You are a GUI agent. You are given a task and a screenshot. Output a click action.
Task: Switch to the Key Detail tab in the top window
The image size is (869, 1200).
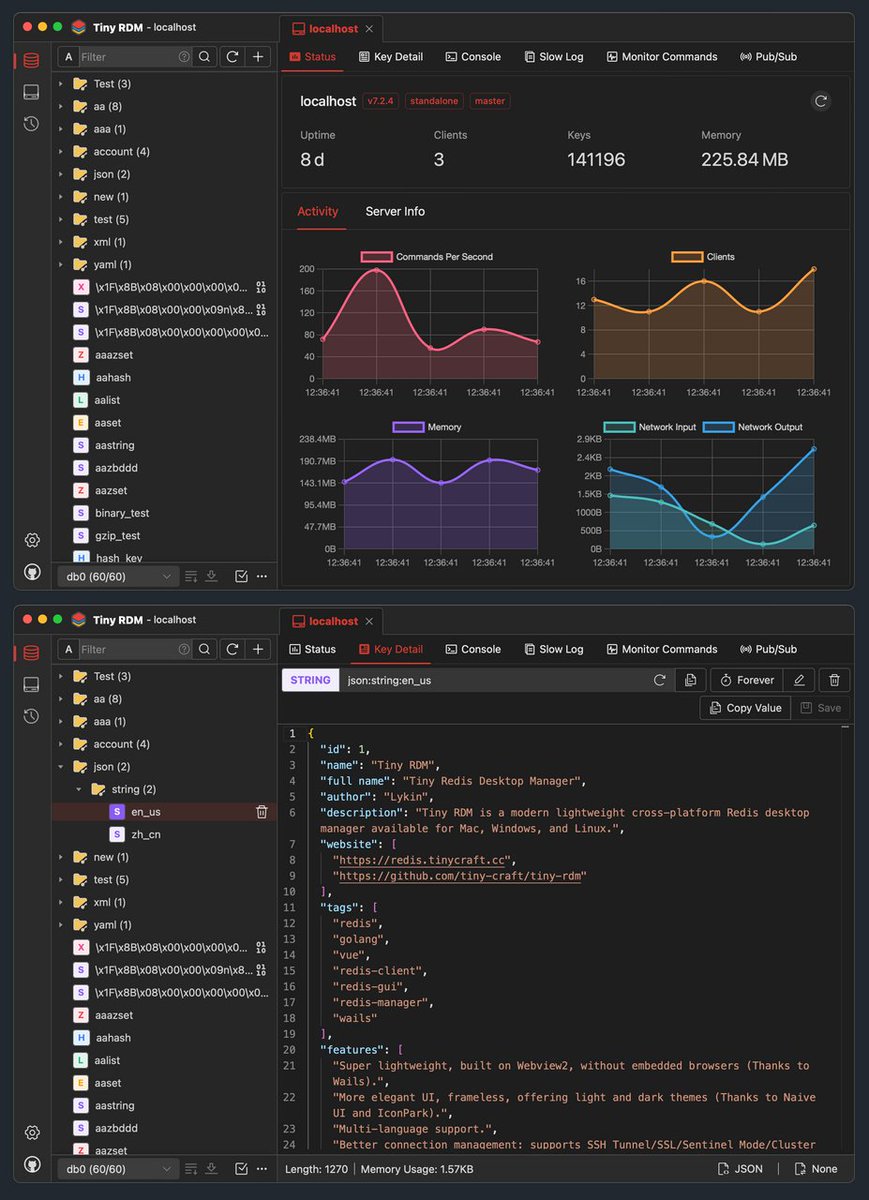390,57
